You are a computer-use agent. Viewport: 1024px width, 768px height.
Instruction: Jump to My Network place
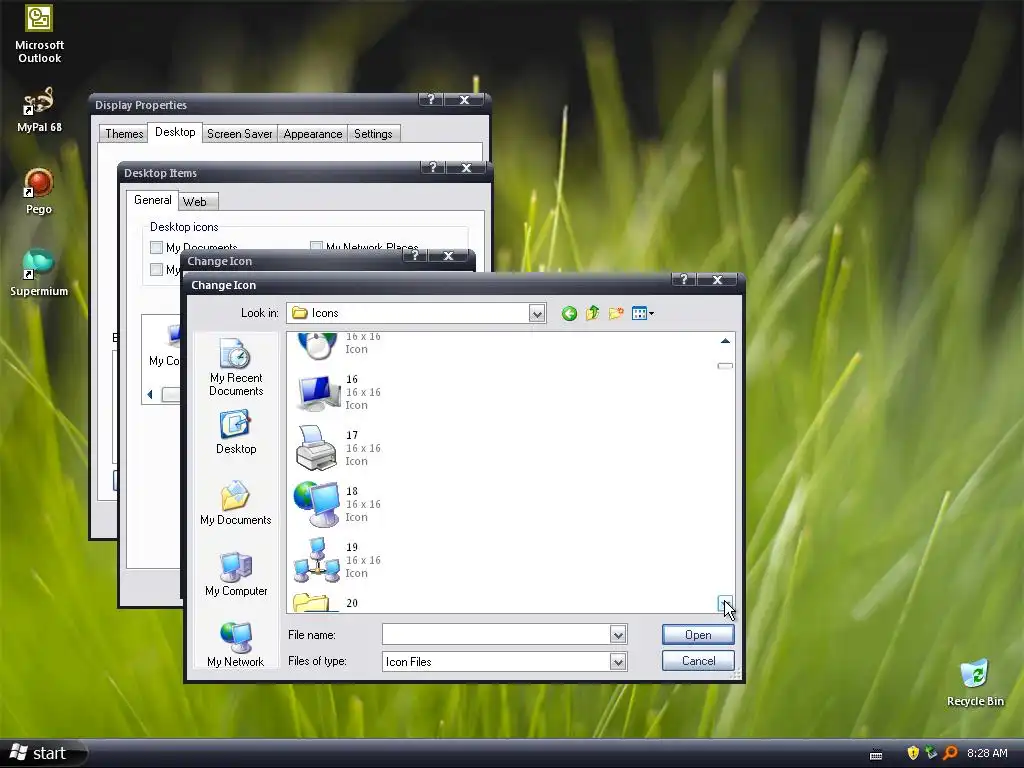(x=236, y=645)
